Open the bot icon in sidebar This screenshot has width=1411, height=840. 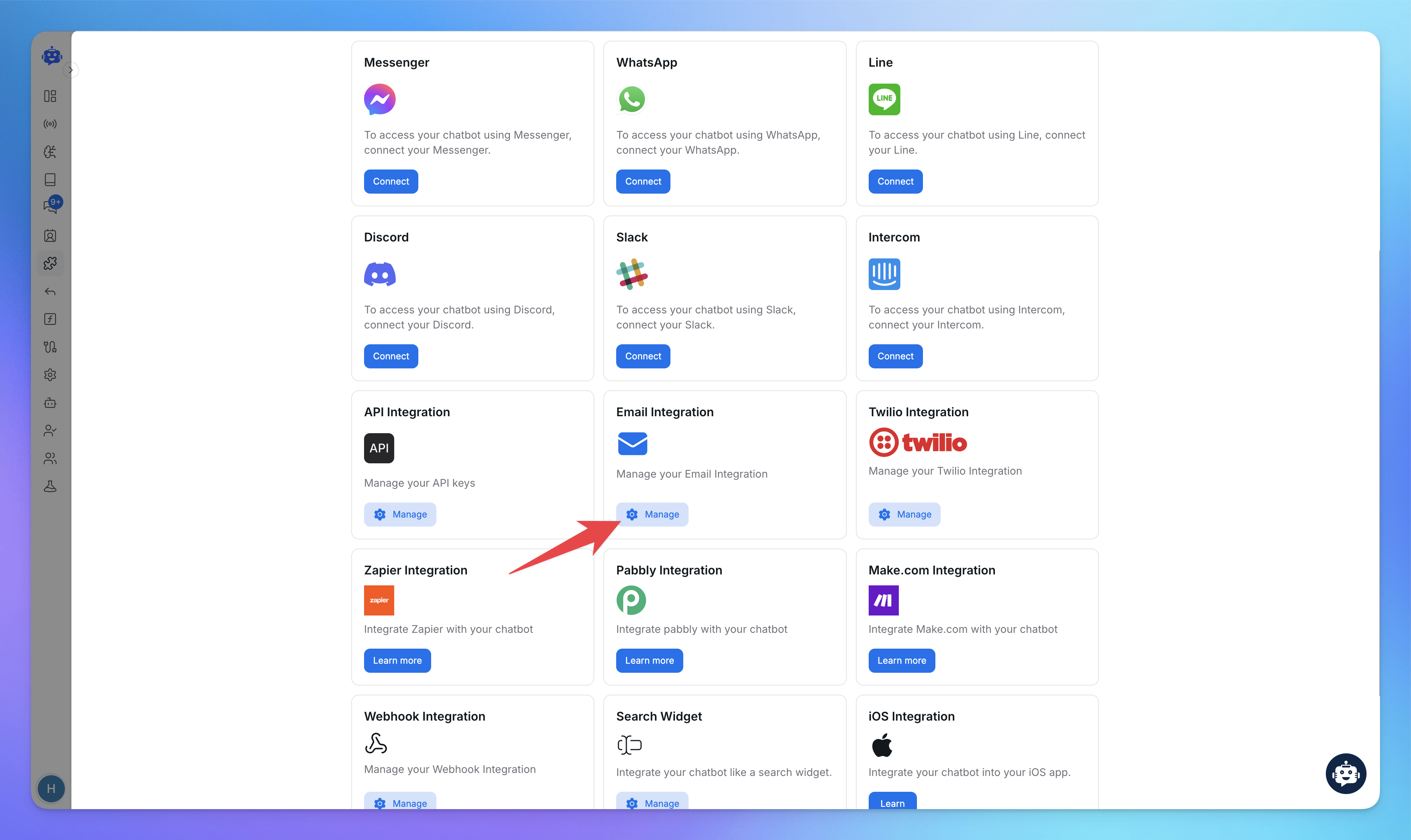[x=51, y=403]
